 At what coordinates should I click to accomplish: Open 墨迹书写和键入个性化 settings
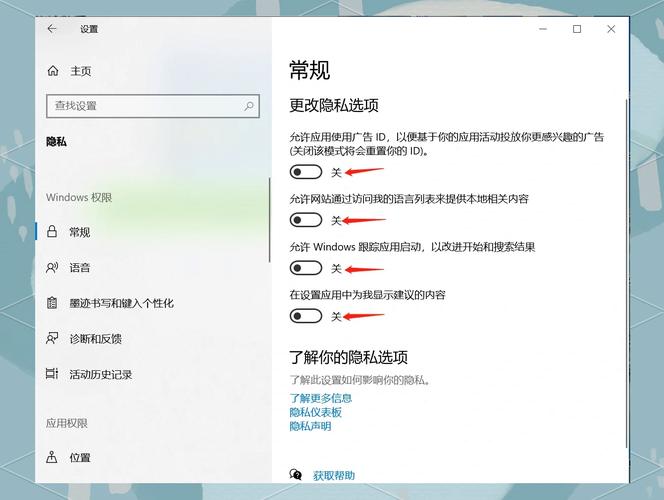pyautogui.click(x=152, y=303)
